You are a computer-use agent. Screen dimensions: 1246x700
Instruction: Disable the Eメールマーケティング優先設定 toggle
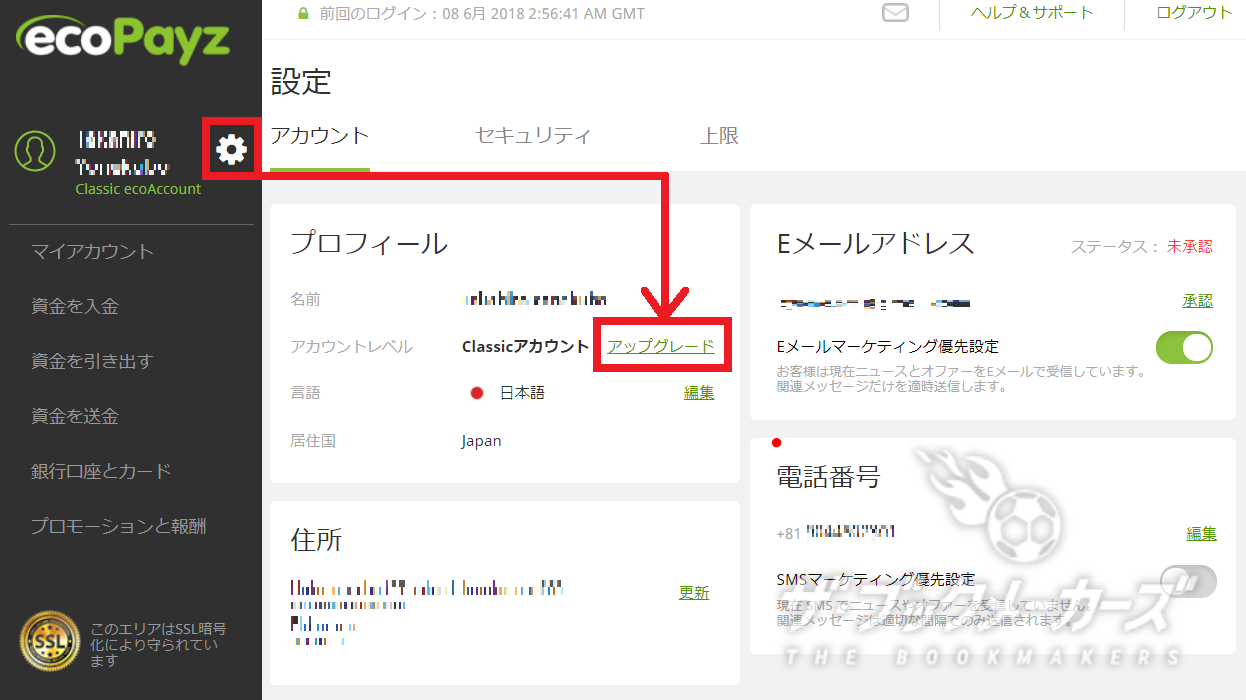(x=1184, y=346)
